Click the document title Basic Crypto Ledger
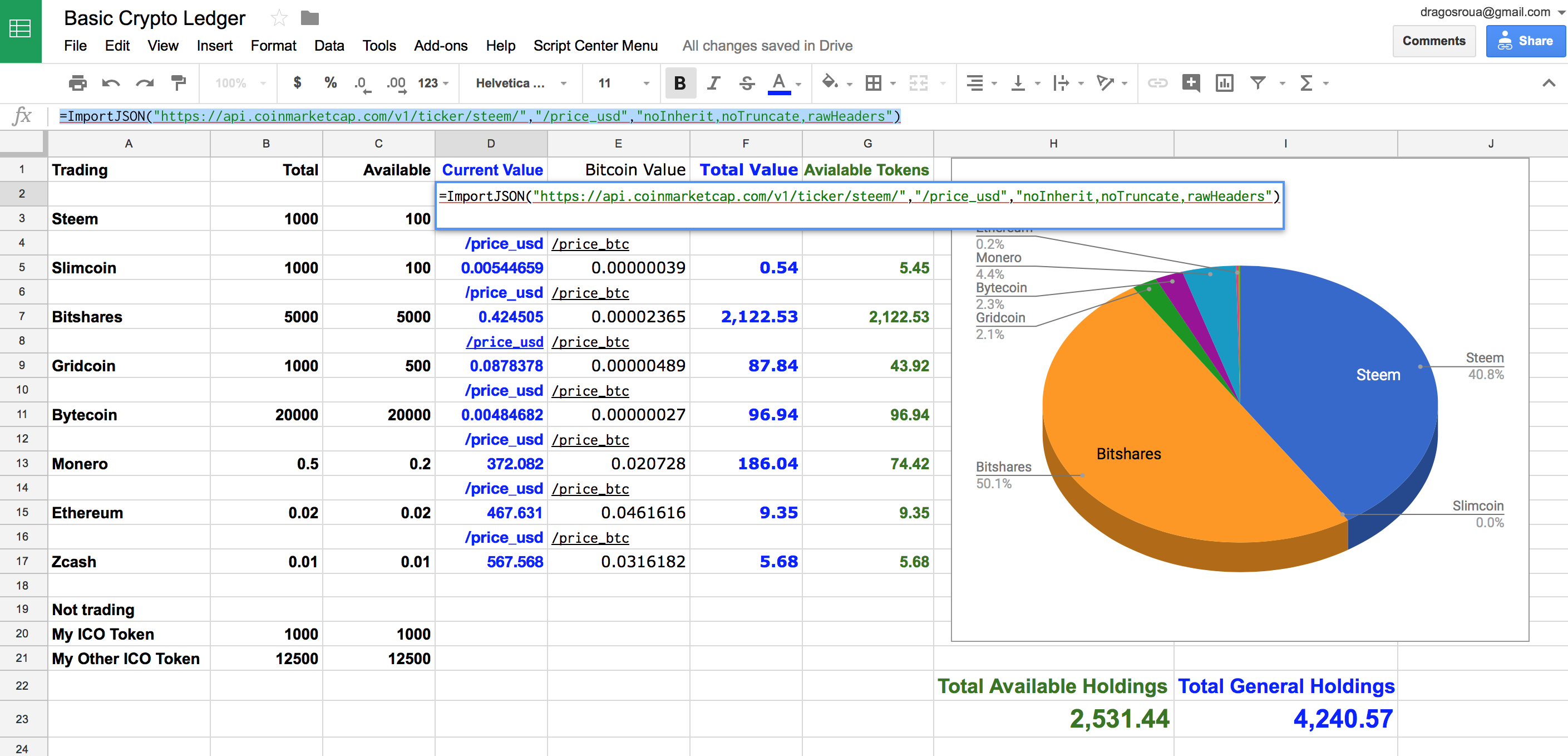1568x756 pixels. 155,18
